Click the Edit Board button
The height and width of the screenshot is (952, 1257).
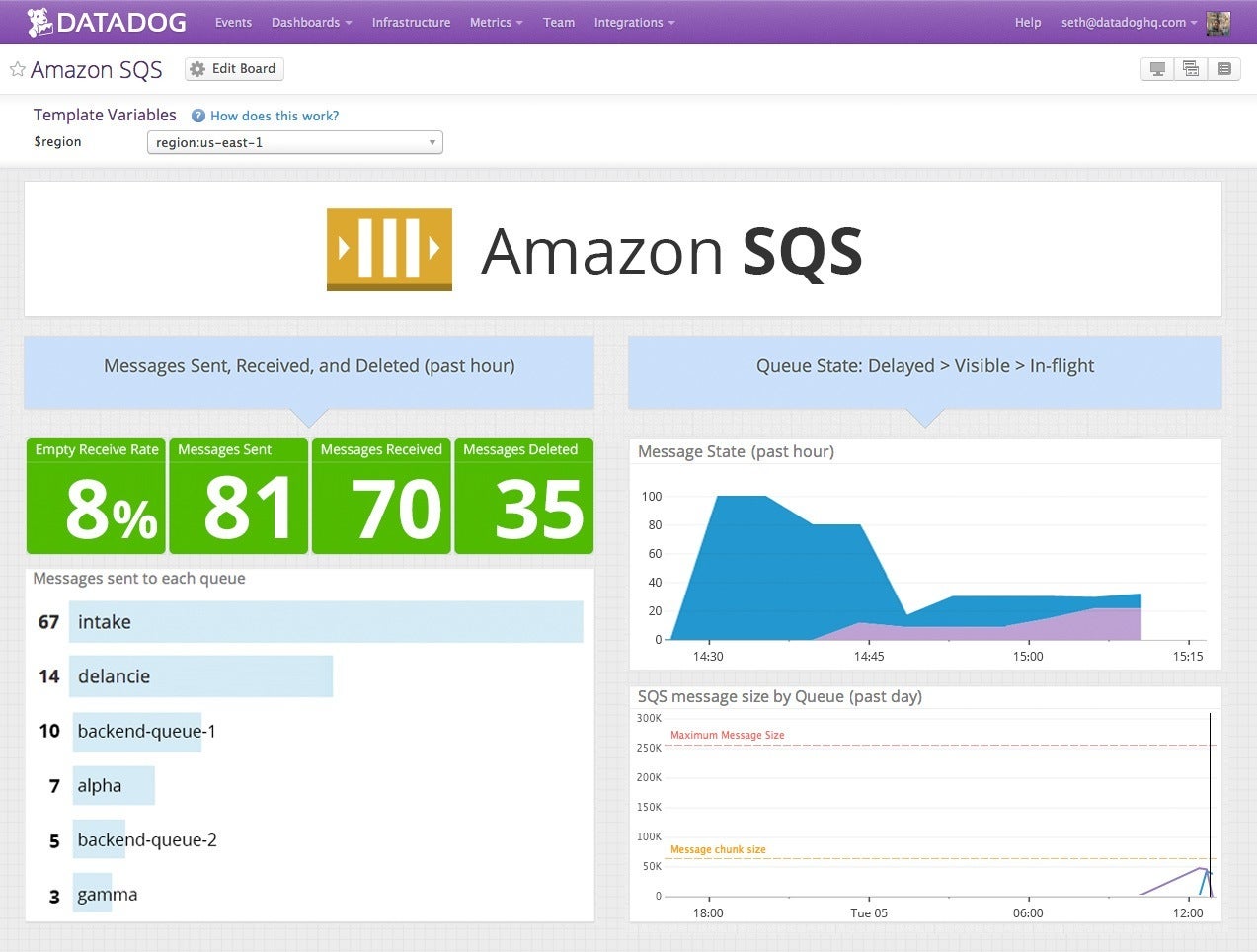tap(233, 68)
